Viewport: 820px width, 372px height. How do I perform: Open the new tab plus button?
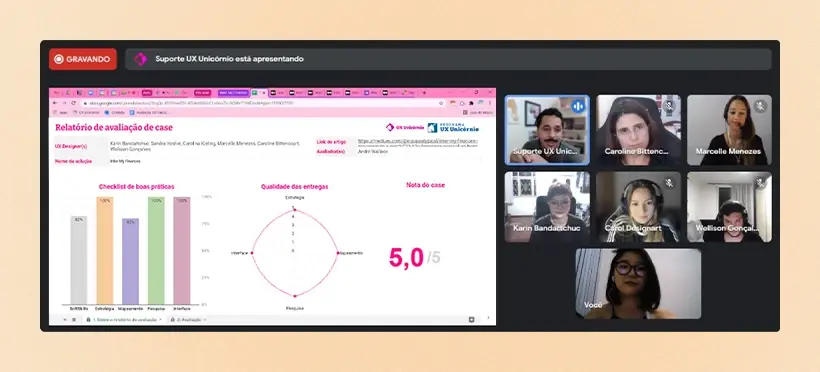point(424,93)
